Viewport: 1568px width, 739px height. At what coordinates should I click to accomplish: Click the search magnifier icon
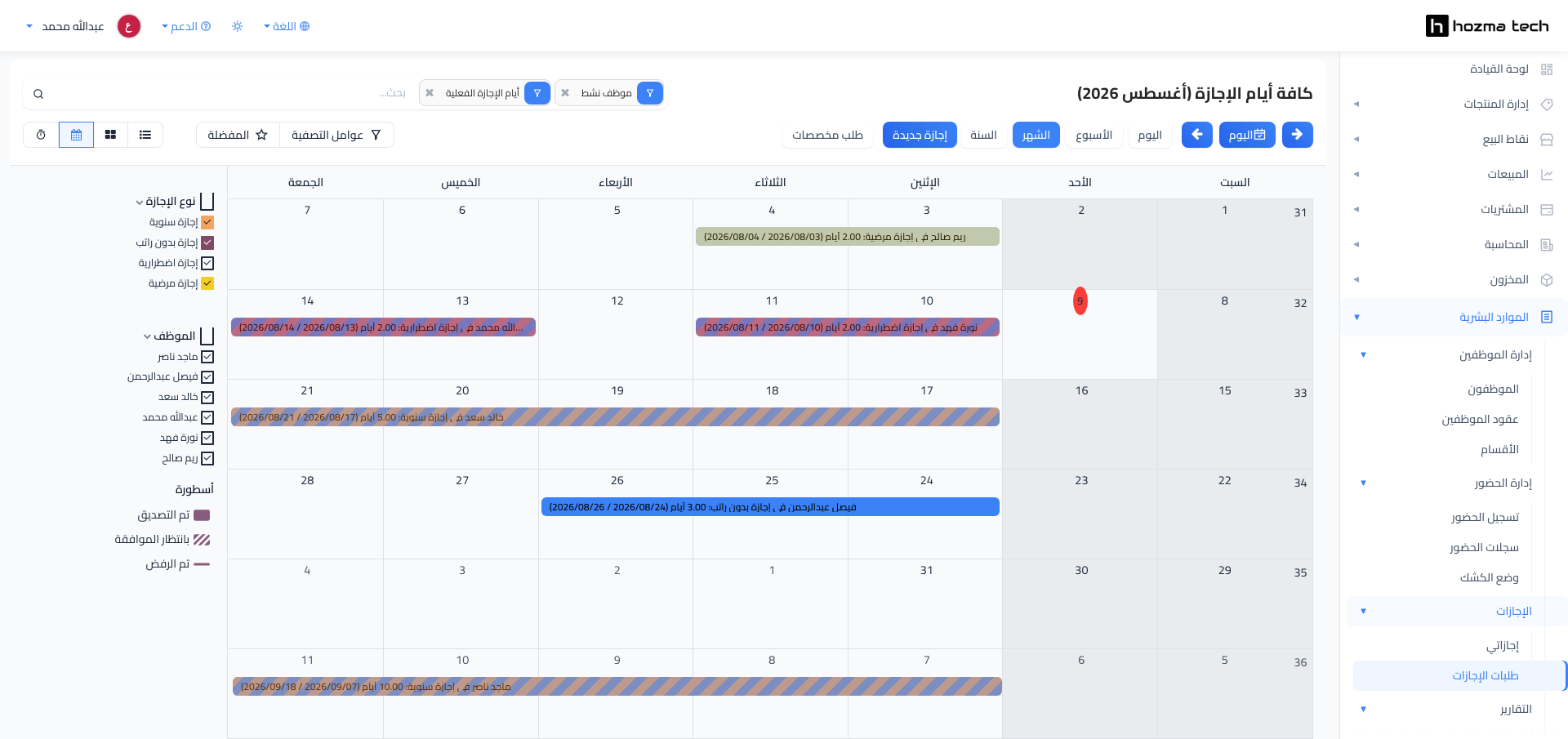38,94
